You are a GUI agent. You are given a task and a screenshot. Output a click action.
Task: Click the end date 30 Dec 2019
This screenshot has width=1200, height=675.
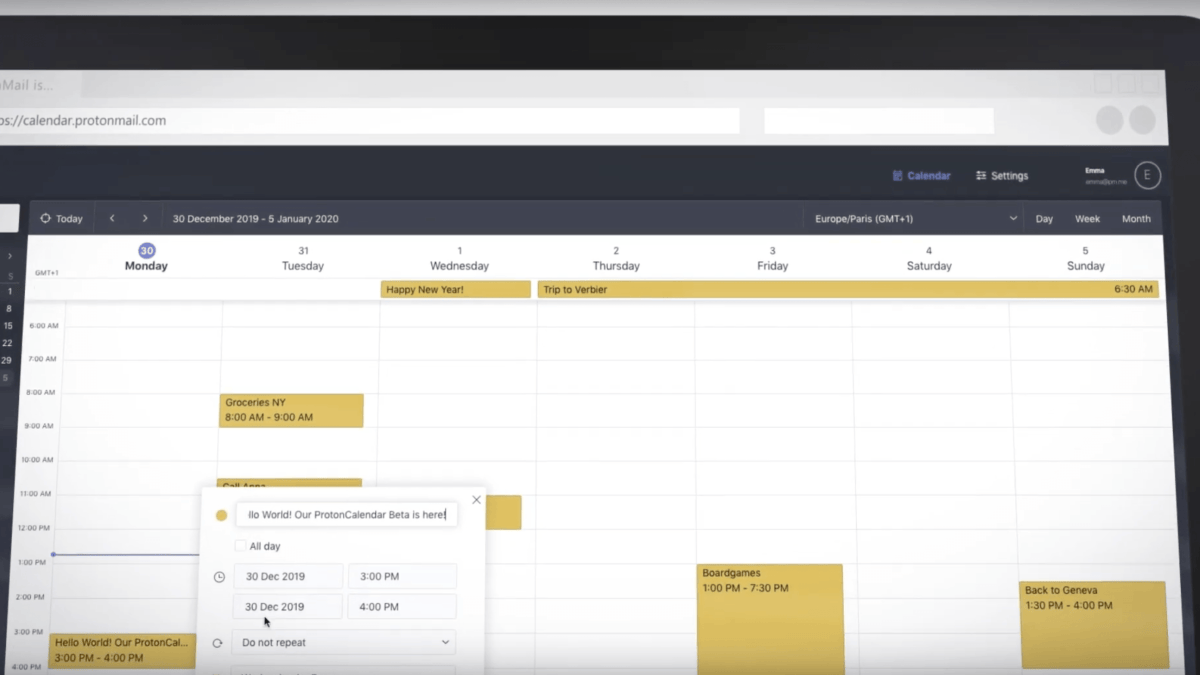pos(288,606)
